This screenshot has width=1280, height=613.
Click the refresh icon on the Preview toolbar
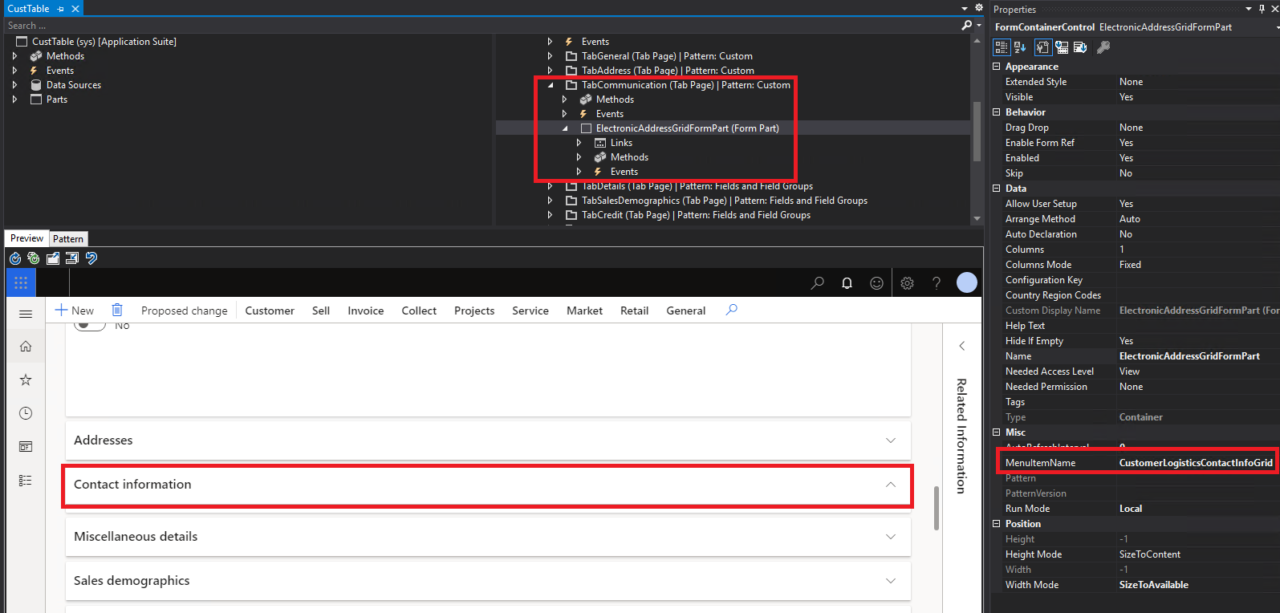[x=15, y=257]
